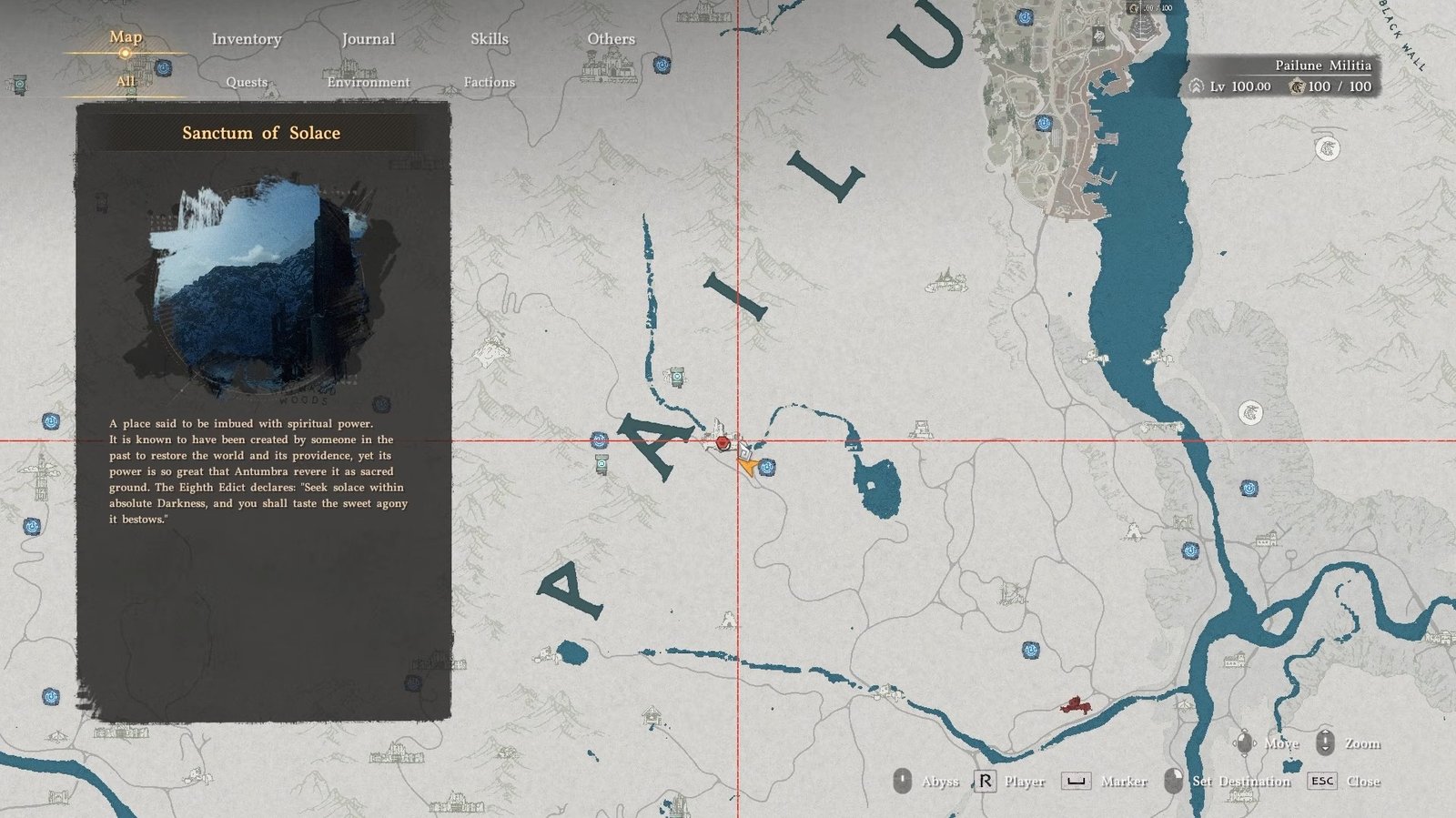The image size is (1456, 818).
Task: Select the red building icon near the southern river
Action: 1075,705
